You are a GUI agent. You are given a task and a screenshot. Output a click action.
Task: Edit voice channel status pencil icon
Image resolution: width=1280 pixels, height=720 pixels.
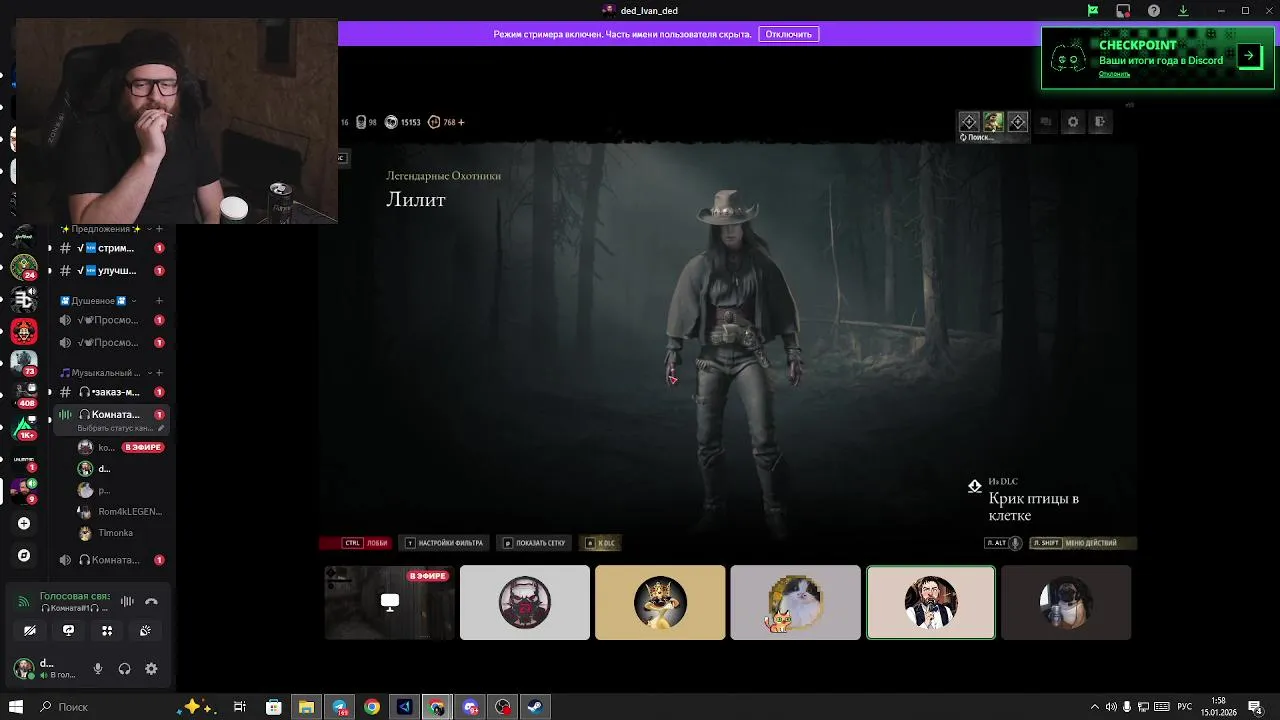pos(161,428)
